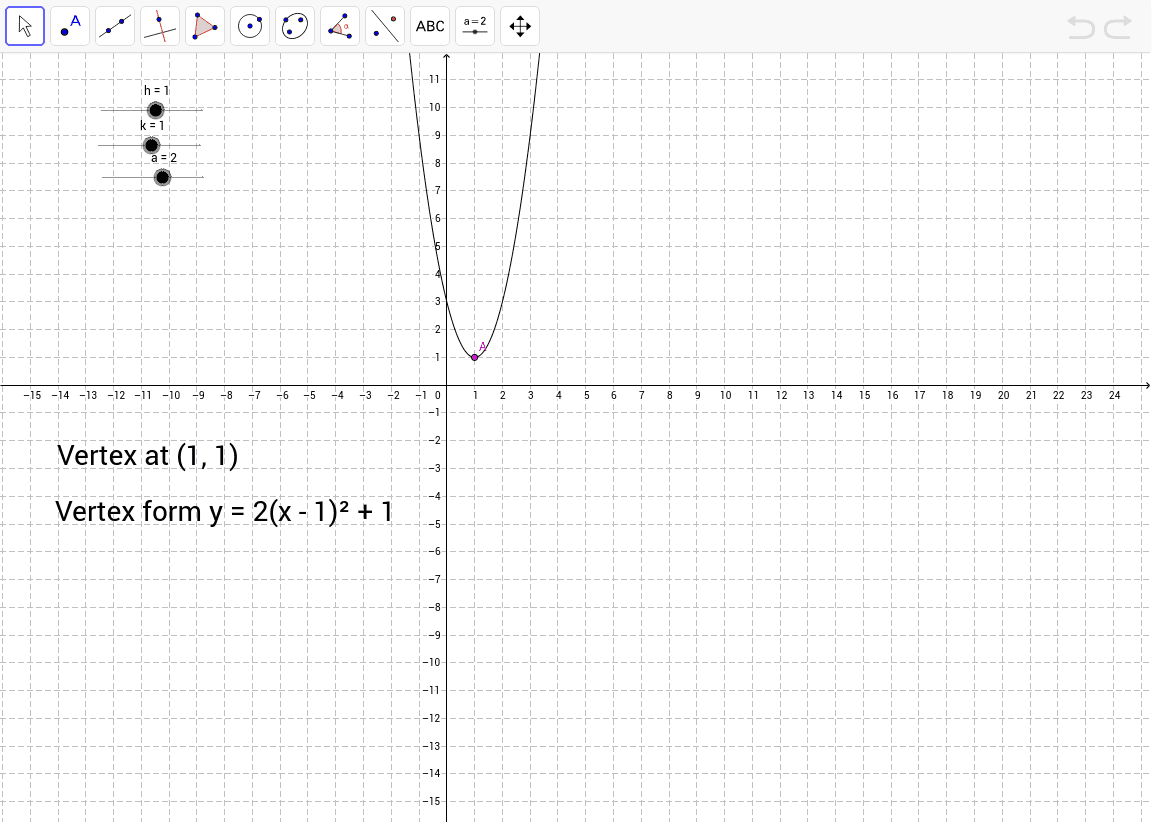This screenshot has height=824, width=1152.
Task: Select vertex point A on the parabola
Action: 475,357
